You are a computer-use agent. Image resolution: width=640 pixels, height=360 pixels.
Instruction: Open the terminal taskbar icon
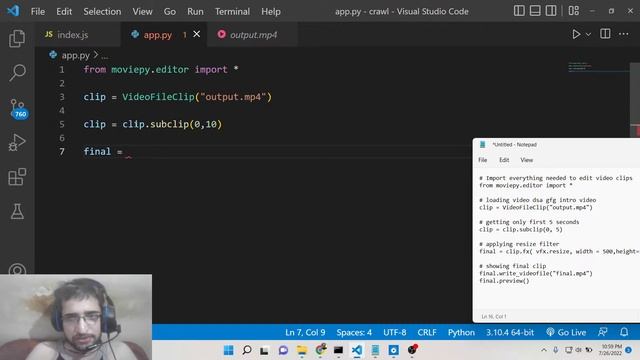(338, 350)
